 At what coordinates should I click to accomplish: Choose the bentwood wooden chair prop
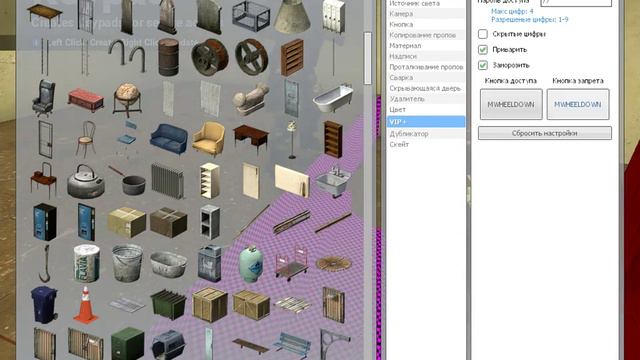[x=86, y=139]
